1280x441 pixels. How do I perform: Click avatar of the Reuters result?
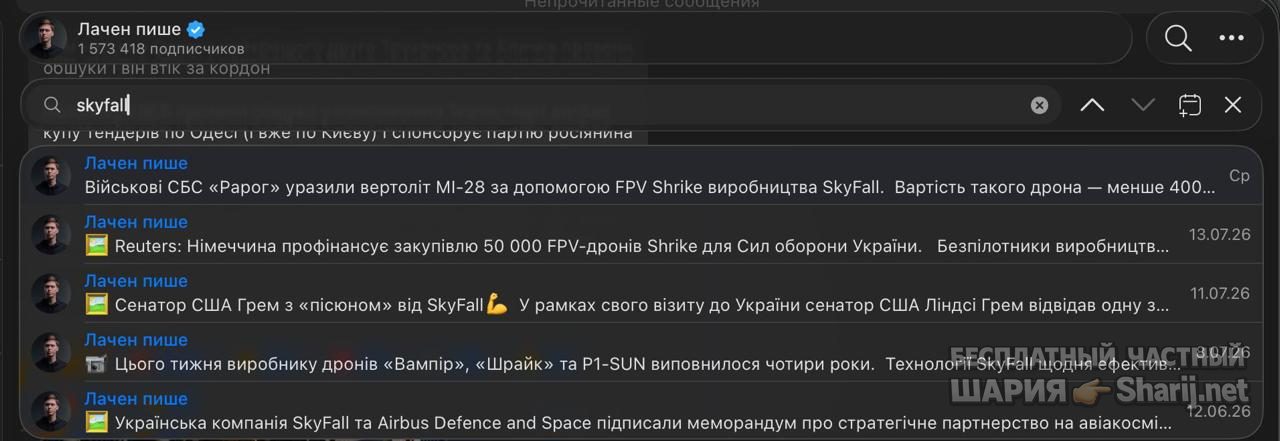click(50, 235)
